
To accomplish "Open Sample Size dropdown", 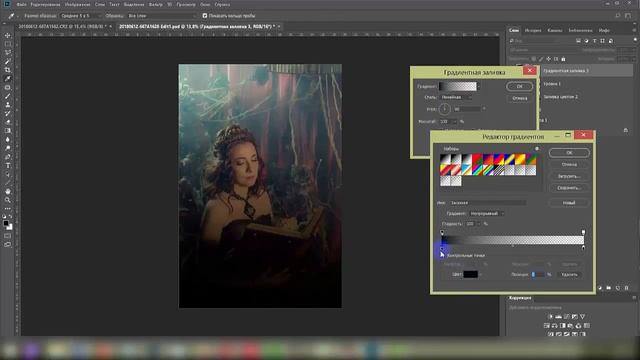I will 81,16.
